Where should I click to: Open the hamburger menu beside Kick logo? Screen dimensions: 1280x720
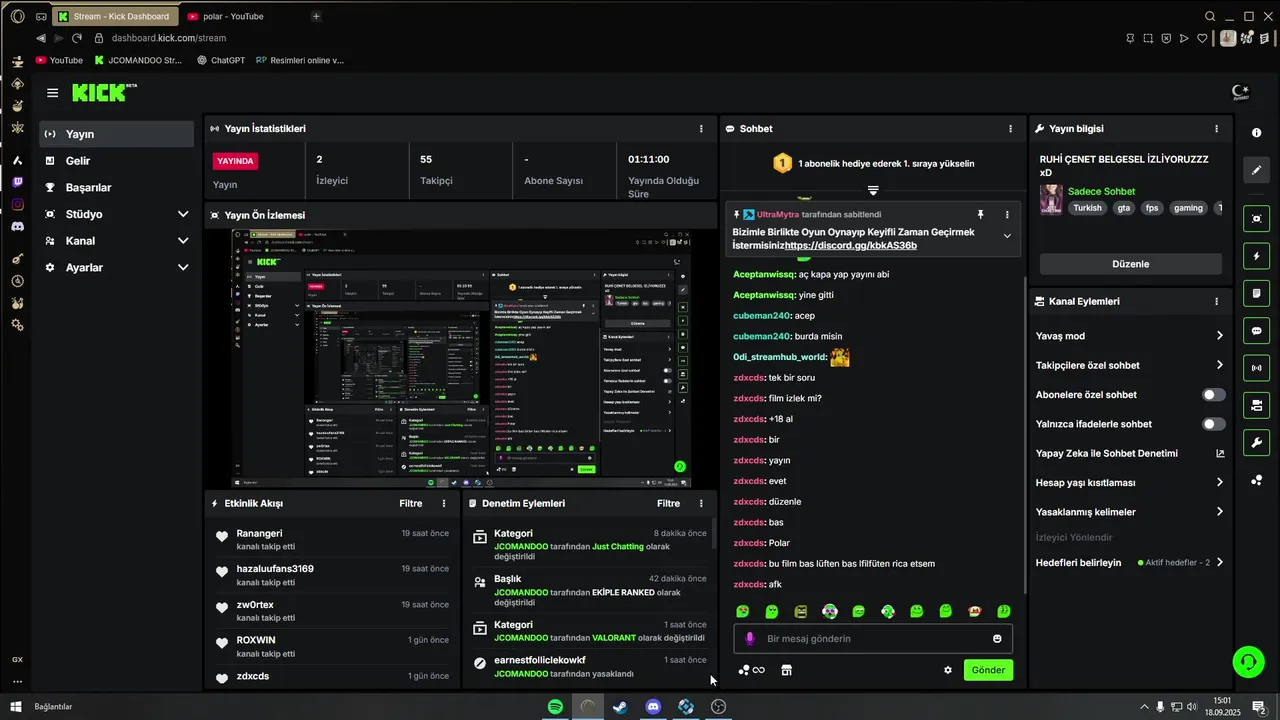(52, 93)
